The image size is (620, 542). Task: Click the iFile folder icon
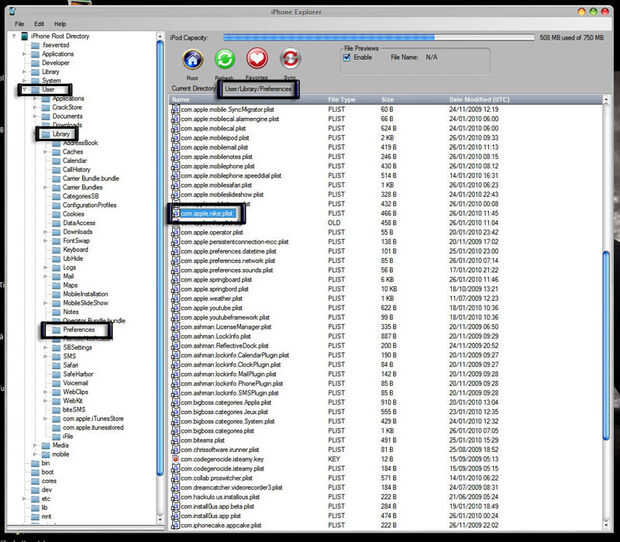[56, 436]
